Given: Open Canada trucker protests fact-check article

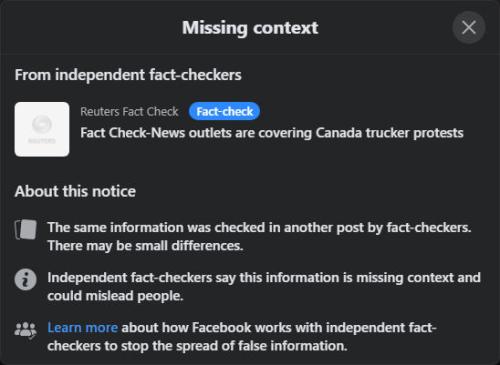Looking at the screenshot, I should pyautogui.click(x=272, y=133).
